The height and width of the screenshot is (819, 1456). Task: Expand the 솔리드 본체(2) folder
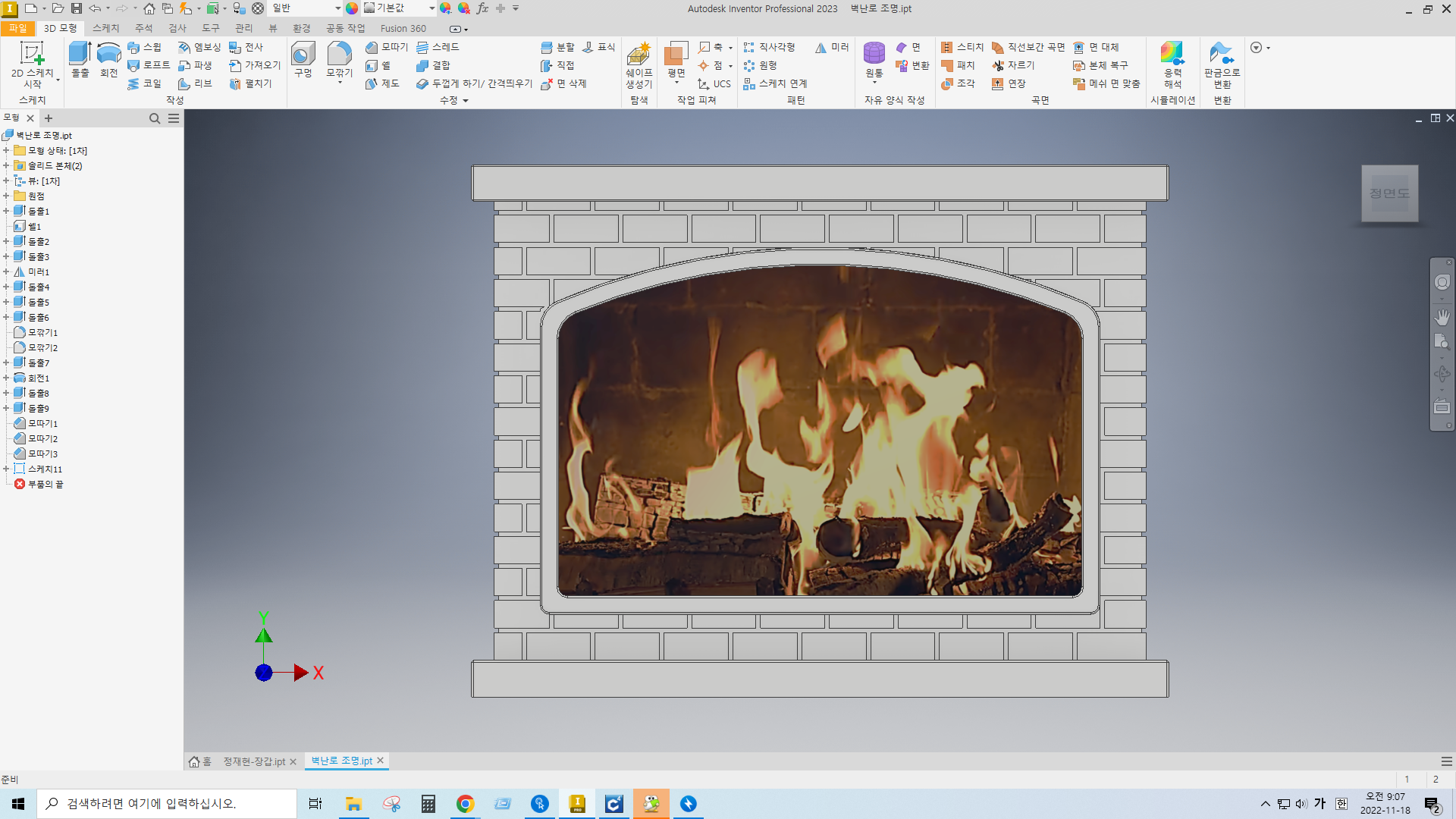click(x=6, y=165)
